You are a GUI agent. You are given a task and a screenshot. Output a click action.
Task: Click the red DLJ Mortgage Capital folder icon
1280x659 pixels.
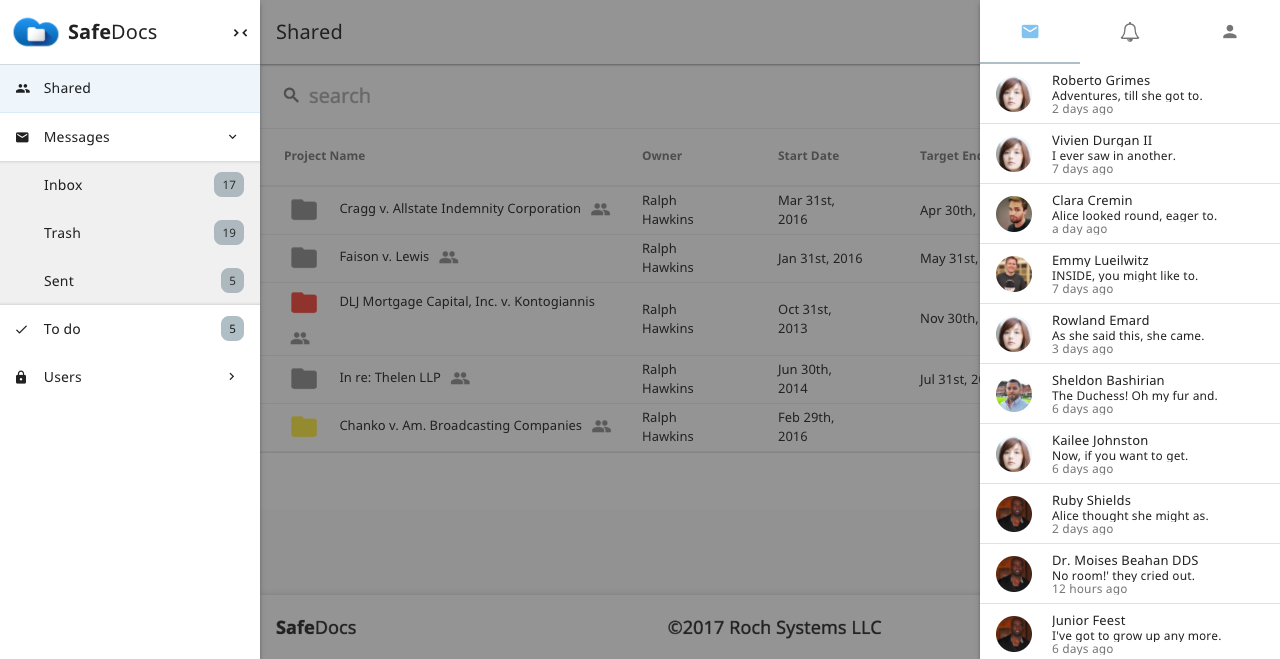[x=304, y=302]
